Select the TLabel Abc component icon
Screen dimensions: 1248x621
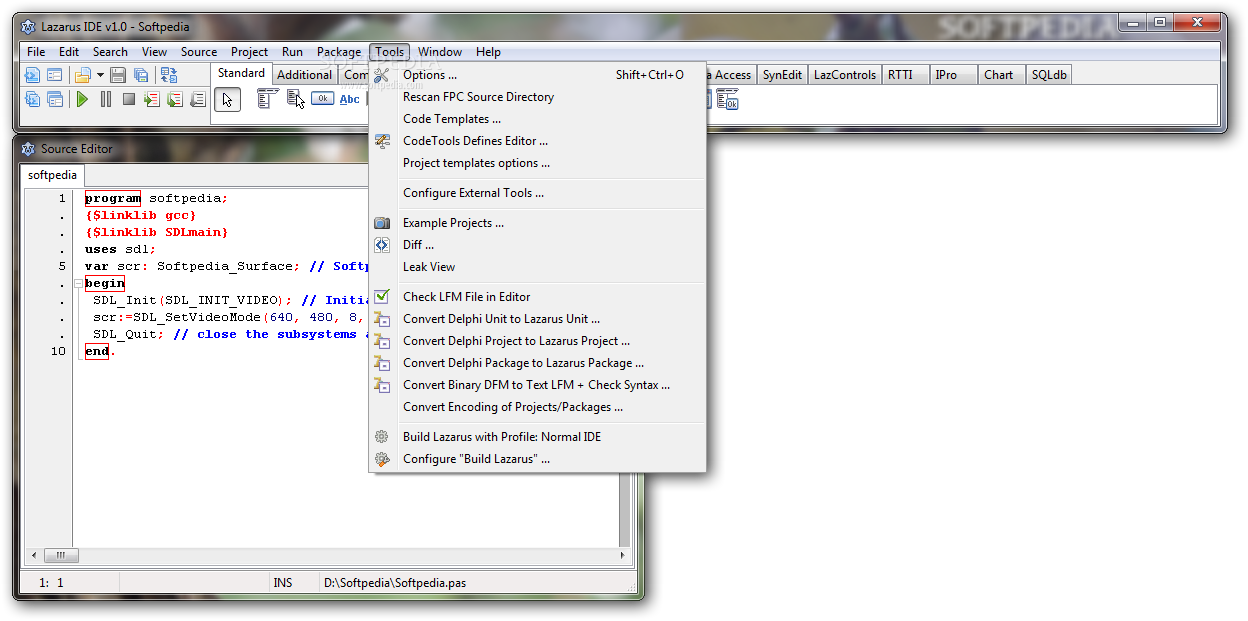coord(350,99)
